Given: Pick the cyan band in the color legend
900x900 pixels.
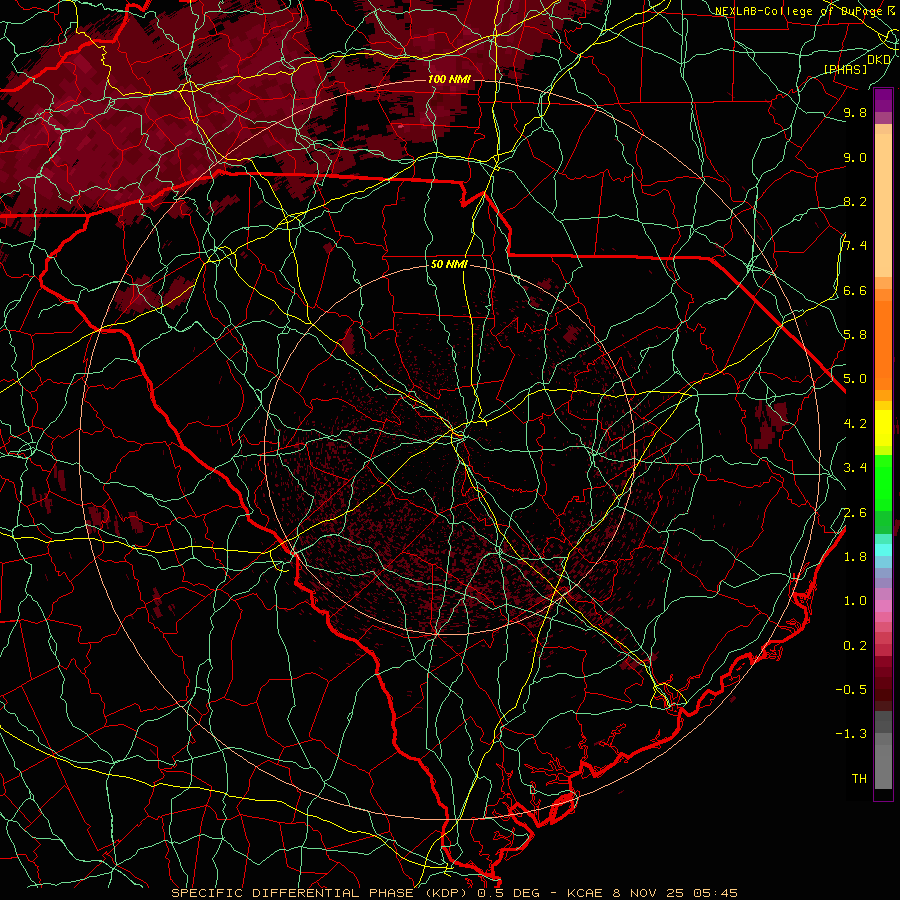Looking at the screenshot, I should click(x=883, y=550).
